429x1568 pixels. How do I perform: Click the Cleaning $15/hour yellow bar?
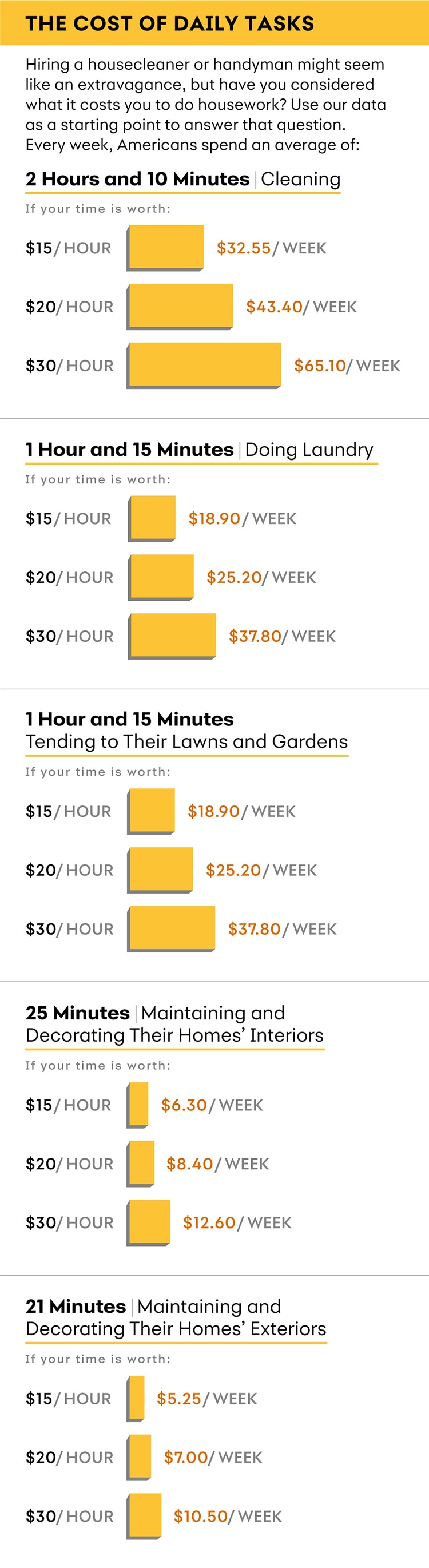pyautogui.click(x=165, y=248)
